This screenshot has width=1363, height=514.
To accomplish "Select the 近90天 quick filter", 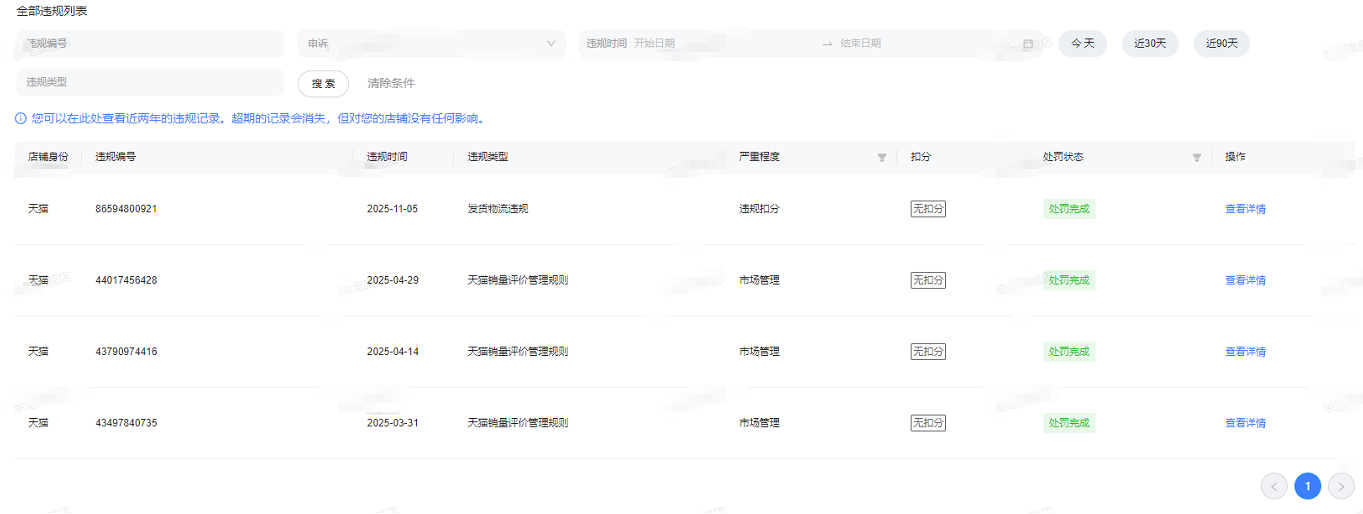I will click(x=1221, y=44).
